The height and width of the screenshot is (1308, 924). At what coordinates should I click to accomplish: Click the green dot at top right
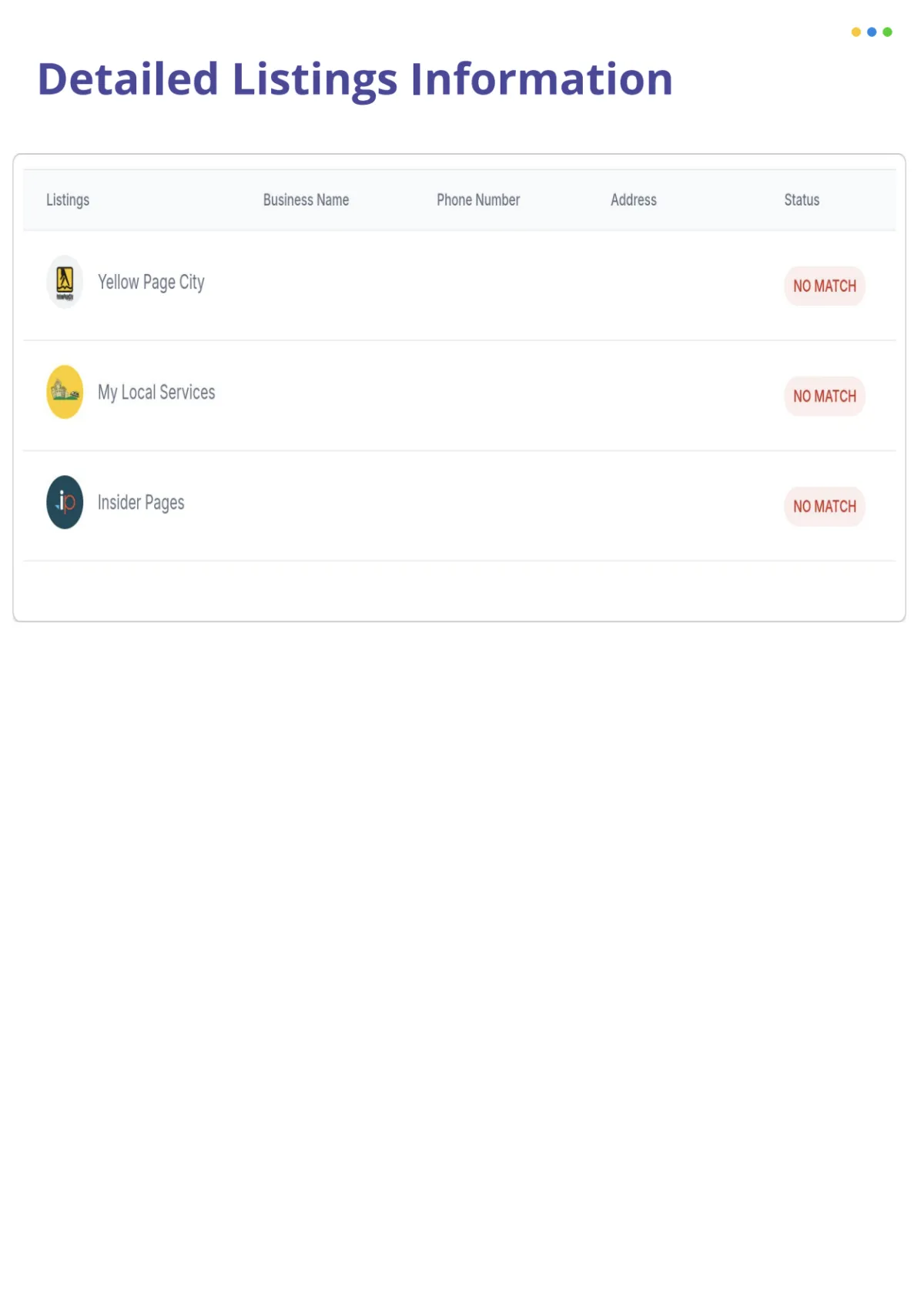887,32
